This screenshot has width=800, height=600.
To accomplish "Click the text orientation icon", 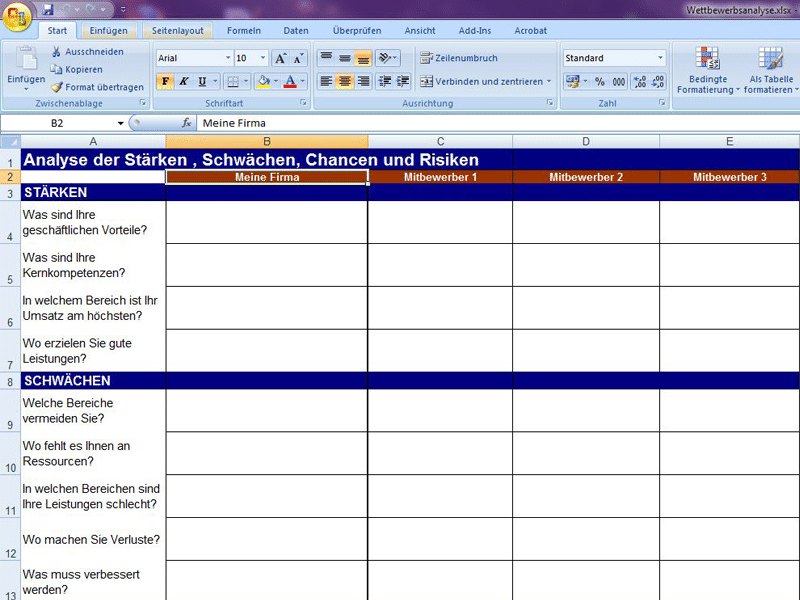I will 387,58.
